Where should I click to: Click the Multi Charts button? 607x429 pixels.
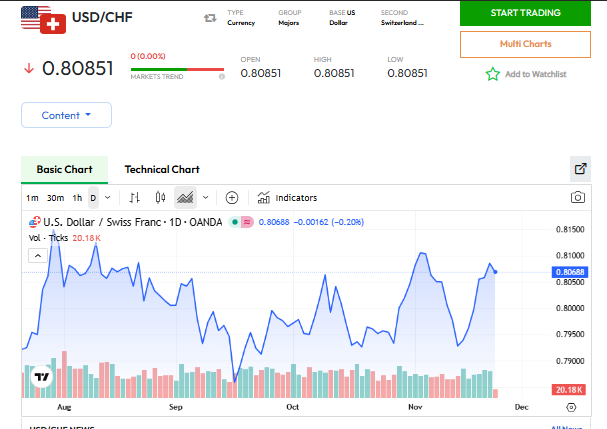[x=525, y=44]
